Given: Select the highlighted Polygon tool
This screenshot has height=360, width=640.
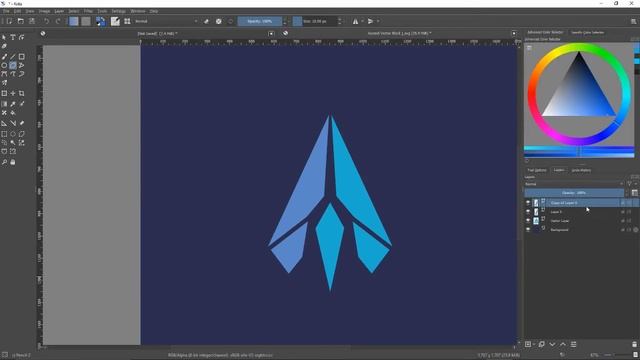Looking at the screenshot, I should click(13, 65).
